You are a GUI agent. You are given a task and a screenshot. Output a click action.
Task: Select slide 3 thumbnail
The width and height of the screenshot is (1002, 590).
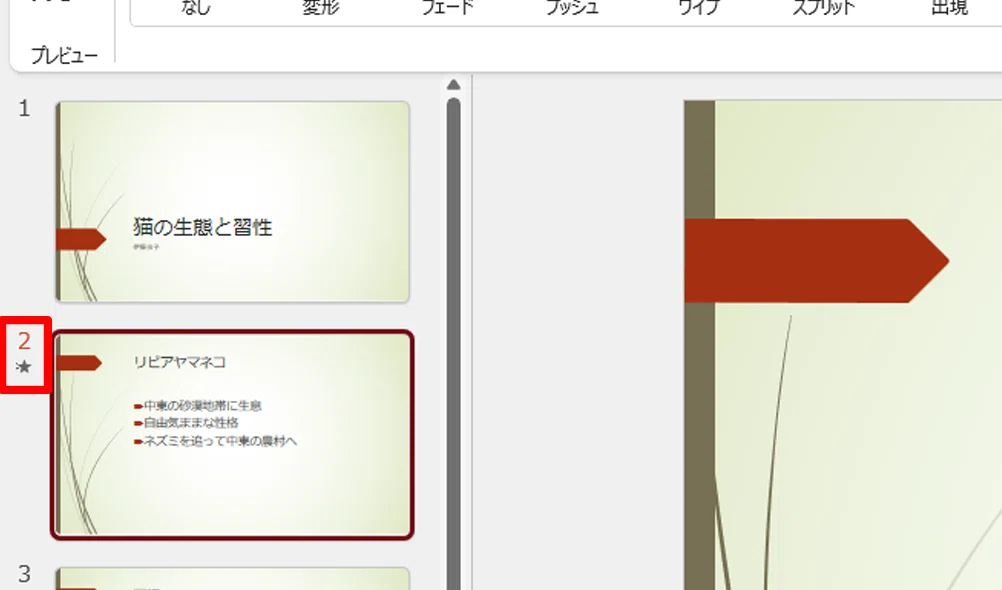[233, 578]
